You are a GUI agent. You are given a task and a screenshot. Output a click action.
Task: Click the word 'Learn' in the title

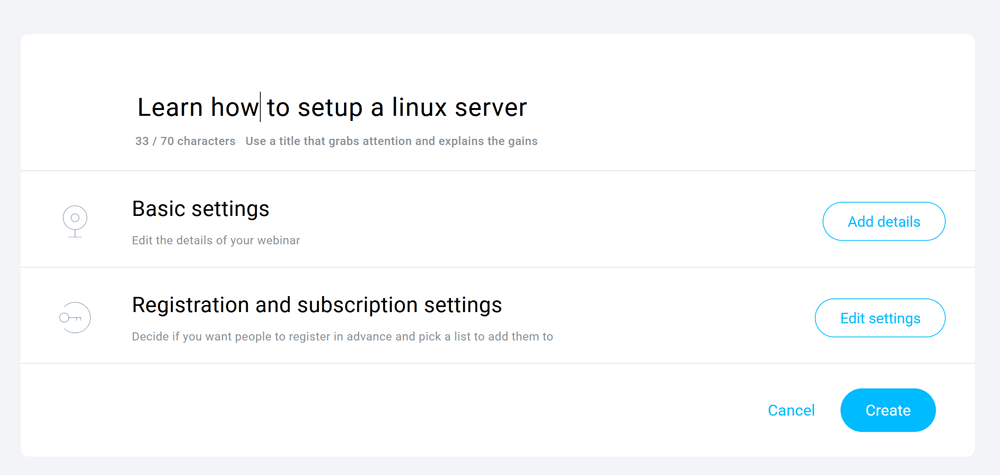[x=170, y=107]
